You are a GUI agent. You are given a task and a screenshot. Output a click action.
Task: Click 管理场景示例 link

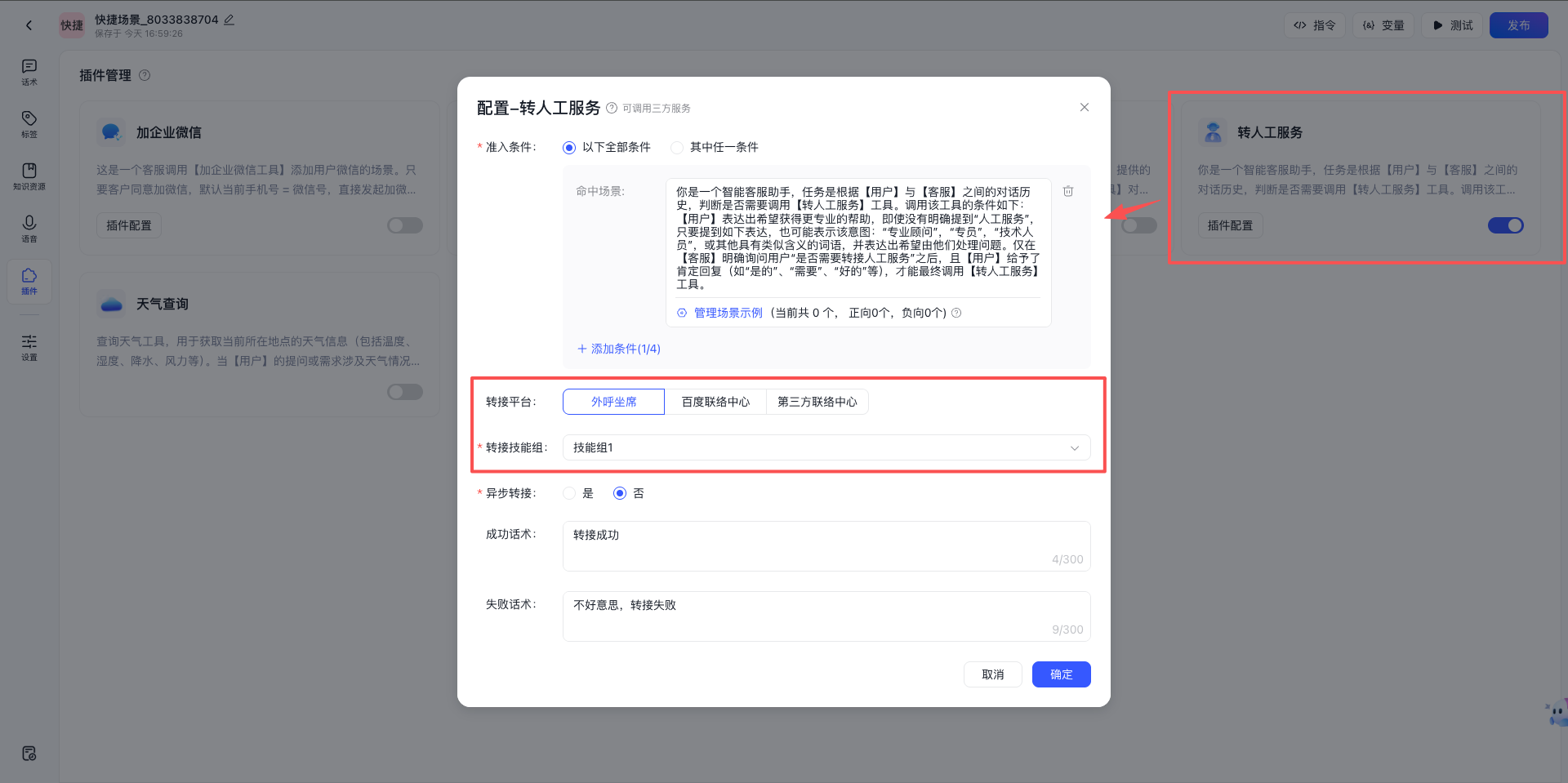(x=728, y=313)
